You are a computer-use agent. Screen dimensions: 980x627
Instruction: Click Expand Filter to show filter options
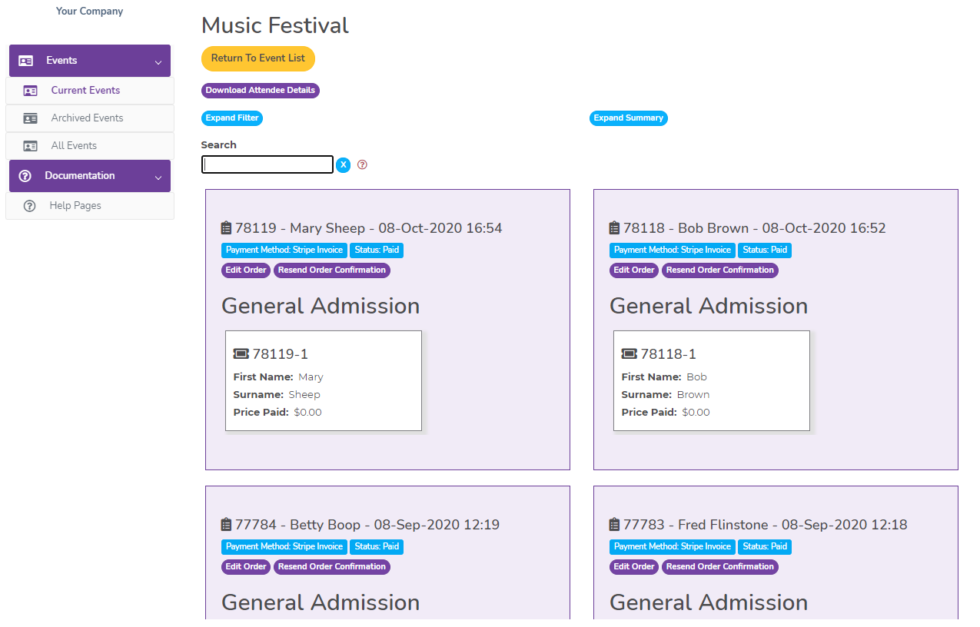(231, 118)
